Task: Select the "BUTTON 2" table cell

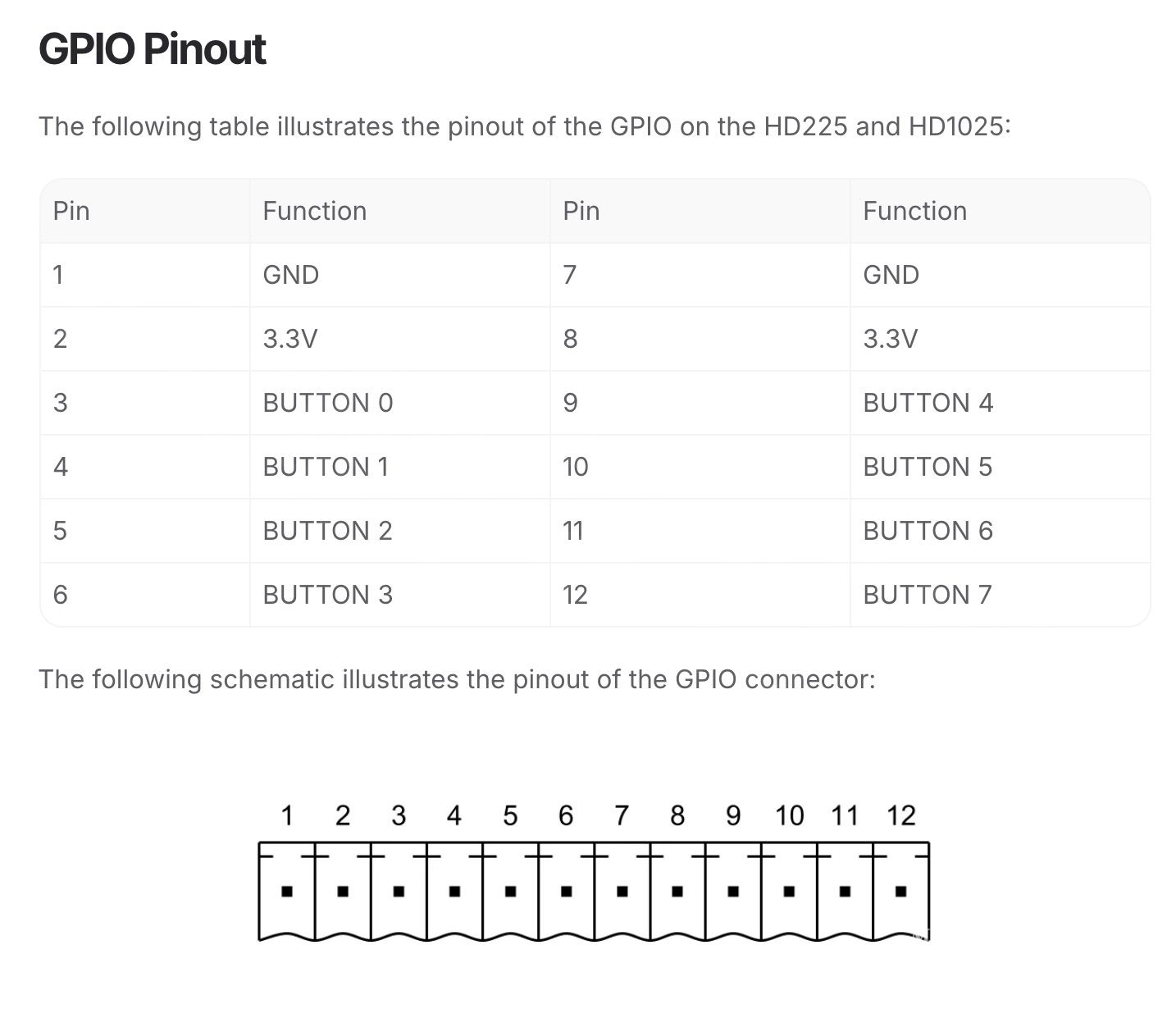Action: coord(327,531)
